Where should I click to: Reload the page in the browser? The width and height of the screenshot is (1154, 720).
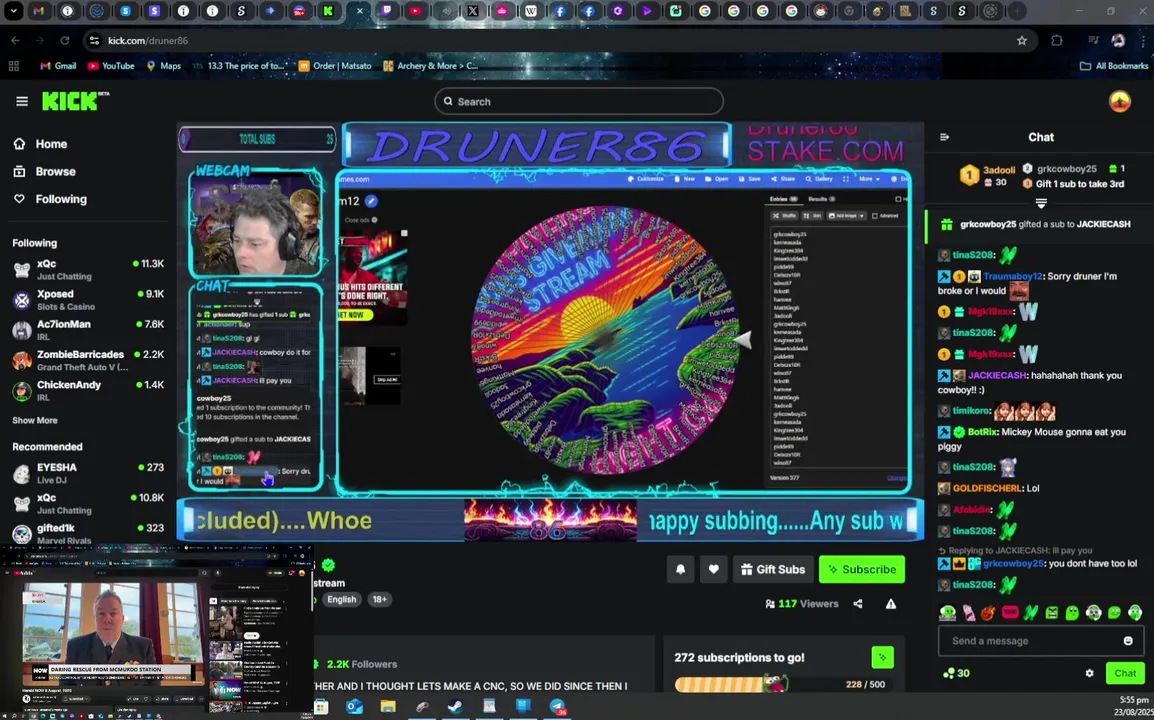tap(65, 40)
